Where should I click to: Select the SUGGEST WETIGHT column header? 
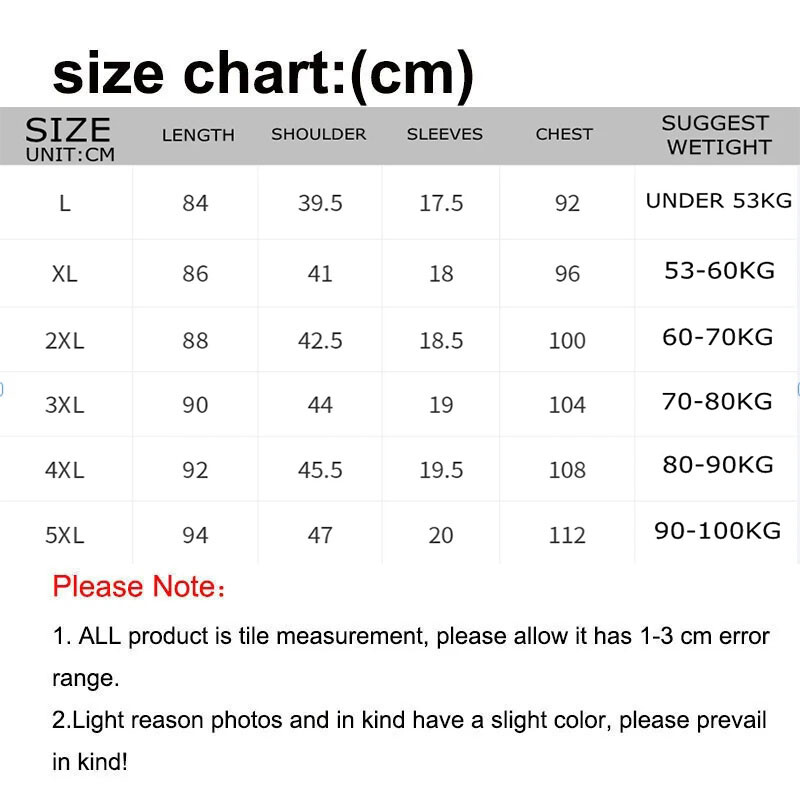tap(716, 135)
